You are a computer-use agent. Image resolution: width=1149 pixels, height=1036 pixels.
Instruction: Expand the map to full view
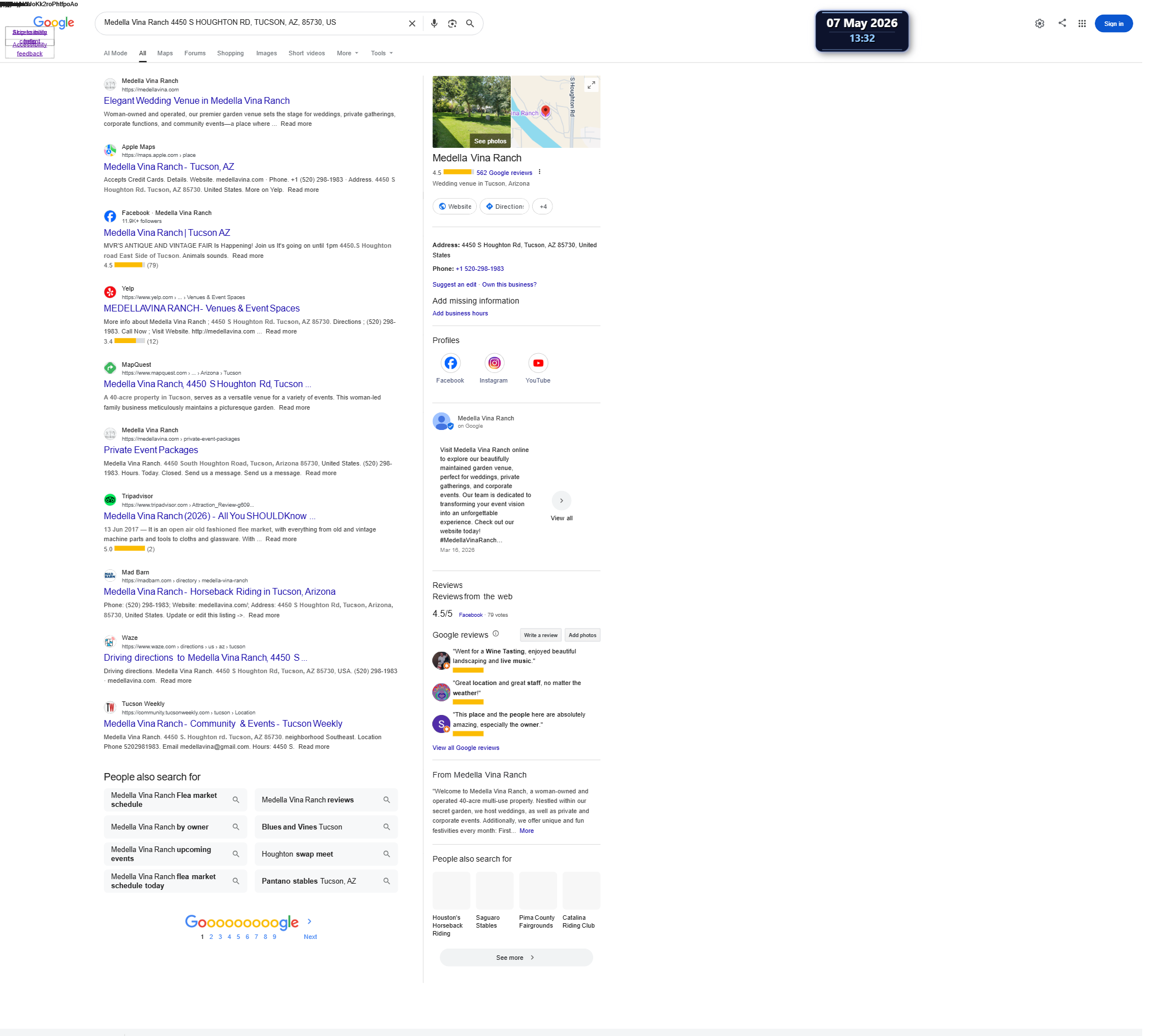591,85
